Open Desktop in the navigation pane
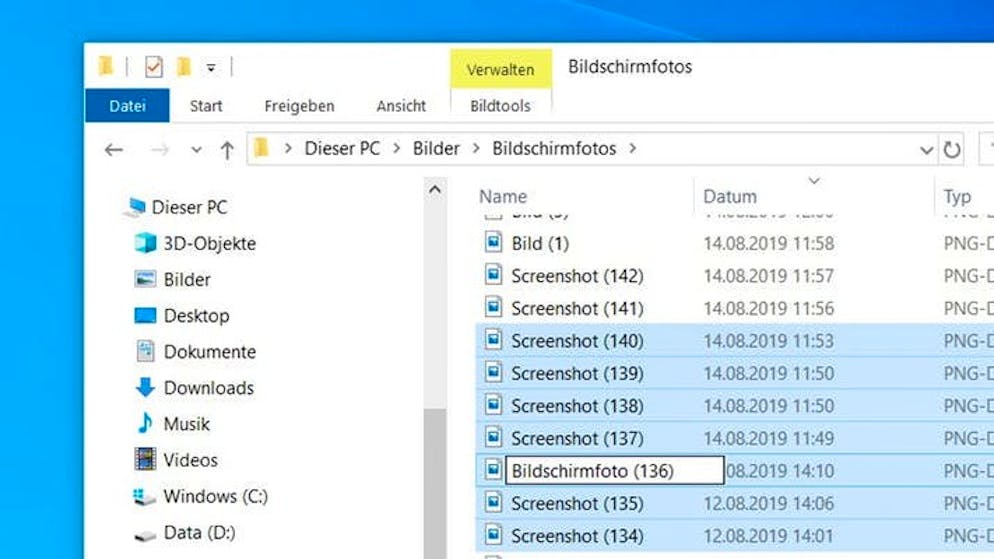The width and height of the screenshot is (994, 559). point(197,316)
